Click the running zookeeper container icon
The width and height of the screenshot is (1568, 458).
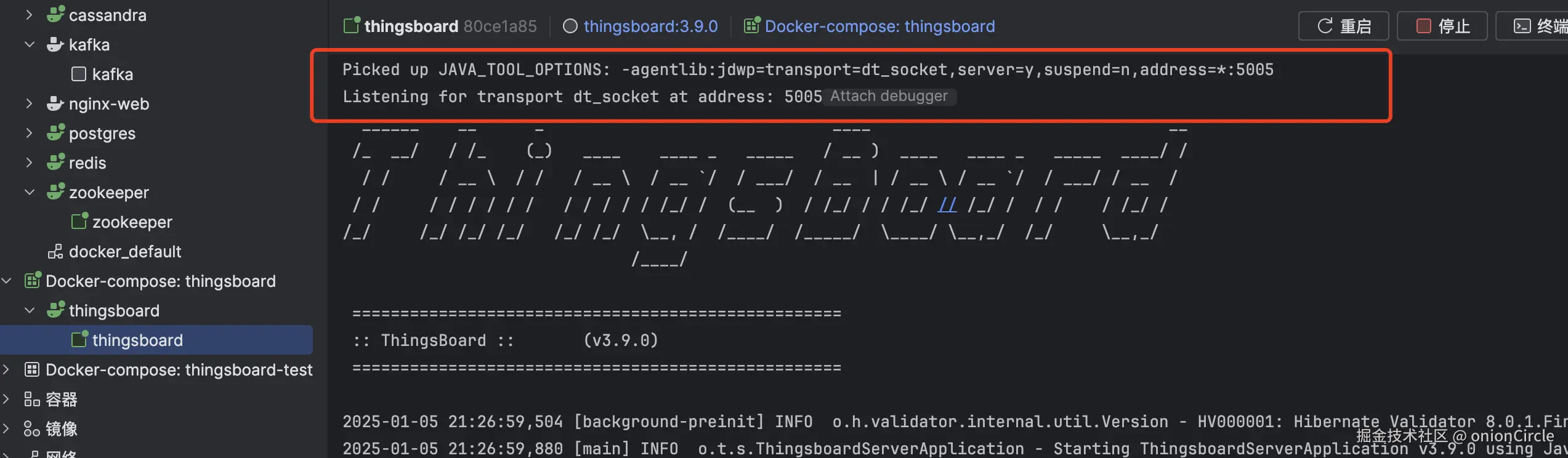coord(79,221)
